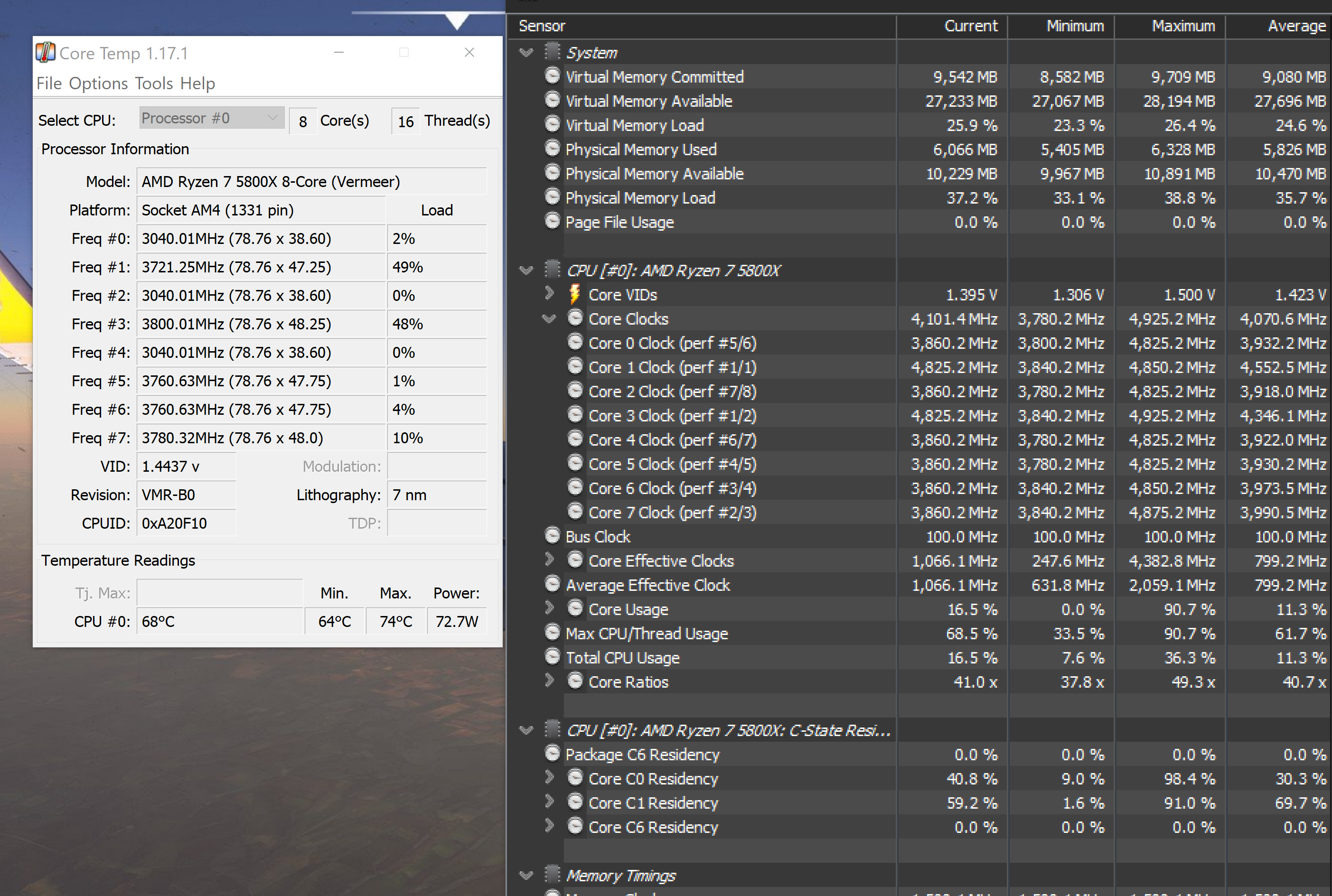Click the Core VIDs lightning bolt icon

point(574,294)
